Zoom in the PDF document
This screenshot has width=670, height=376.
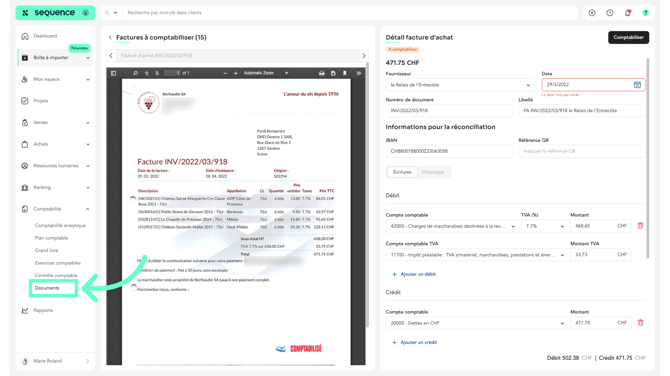pos(235,73)
